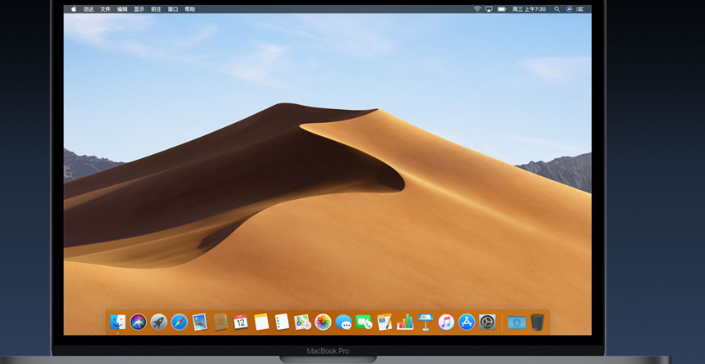705x364 pixels.
Task: Open Launchpad rocket icon
Action: (x=159, y=322)
